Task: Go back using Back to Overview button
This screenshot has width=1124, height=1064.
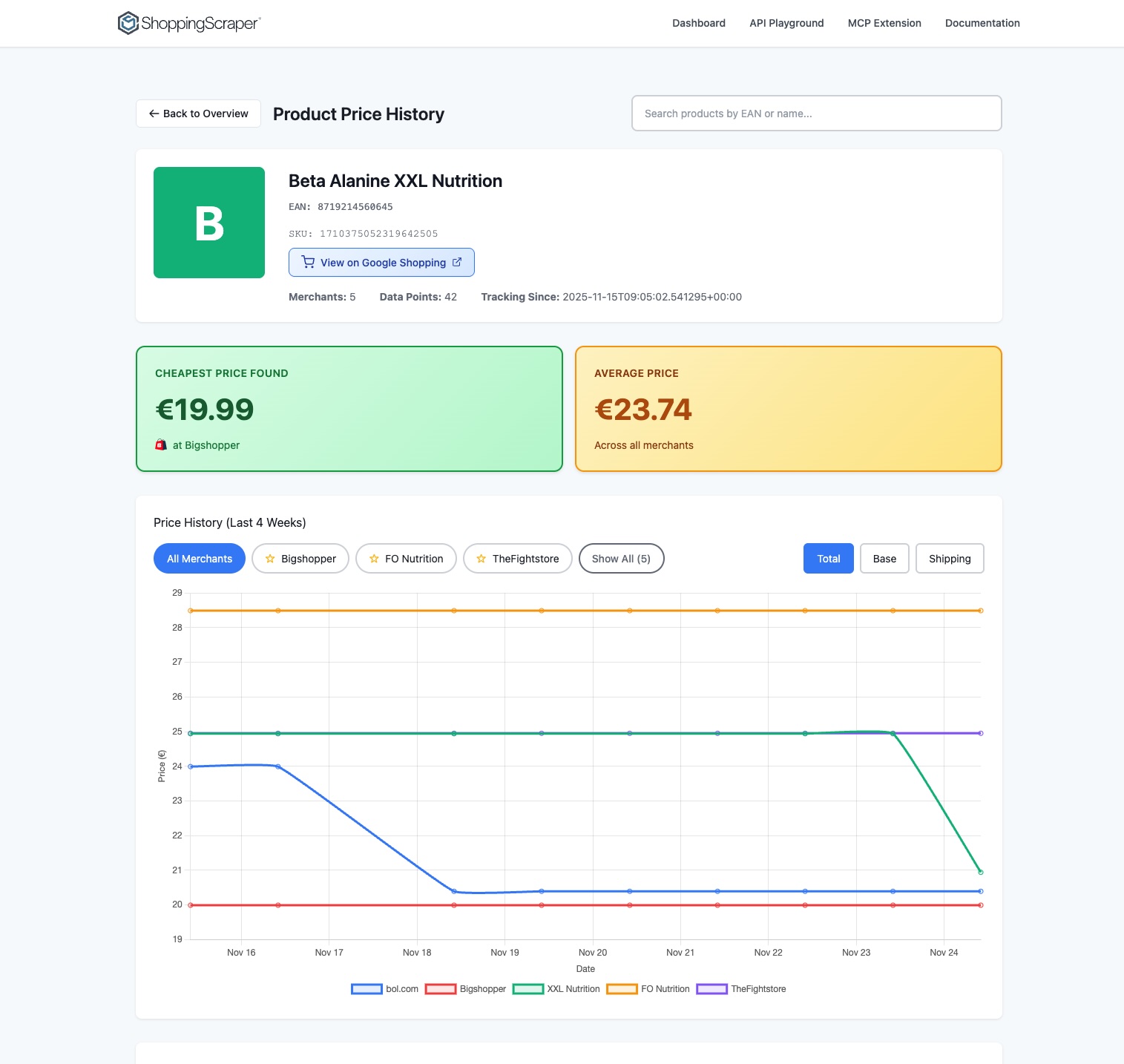Action: (x=198, y=114)
